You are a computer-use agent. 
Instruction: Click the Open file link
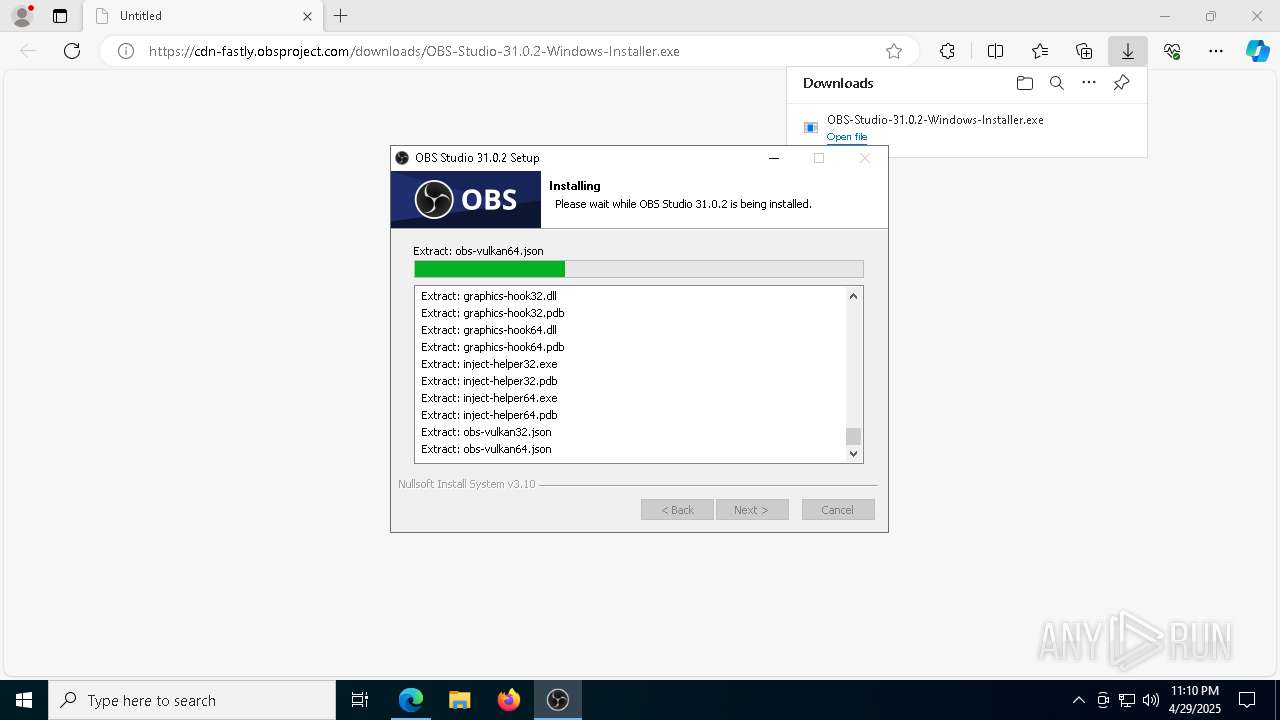coord(847,137)
